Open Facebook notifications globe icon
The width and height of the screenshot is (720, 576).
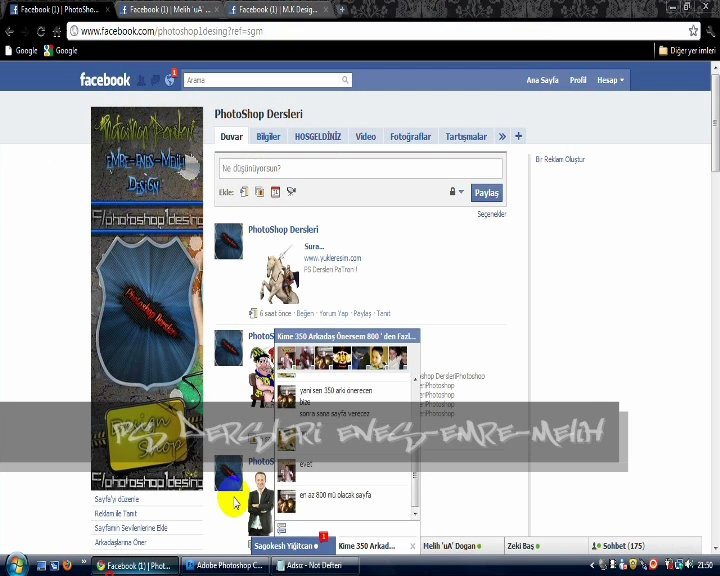tap(169, 80)
